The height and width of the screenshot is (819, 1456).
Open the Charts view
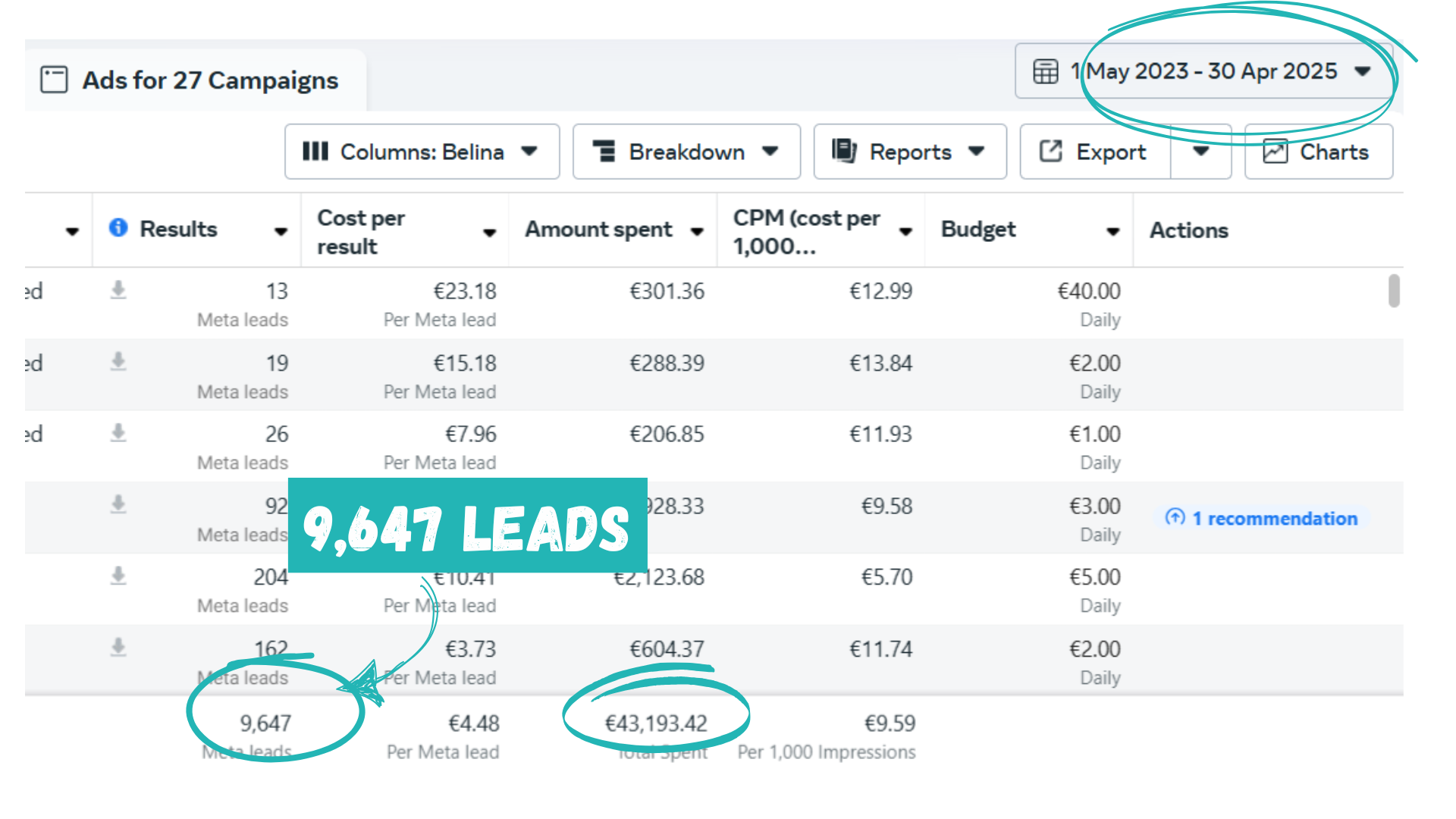tap(1318, 152)
